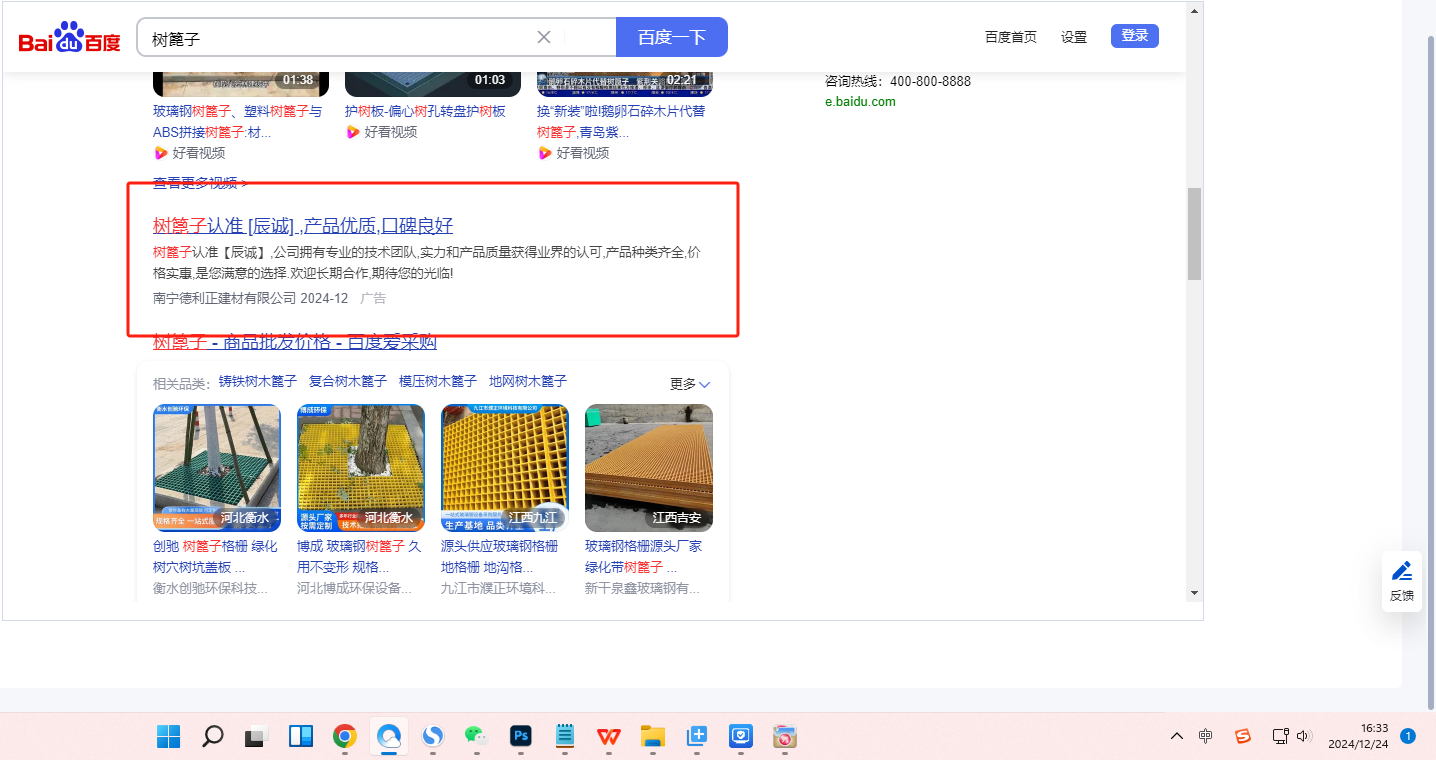The image size is (1436, 760).
Task: Open video link 换"新装"啦!鹅卵石碎木片代替
Action: [x=621, y=121]
